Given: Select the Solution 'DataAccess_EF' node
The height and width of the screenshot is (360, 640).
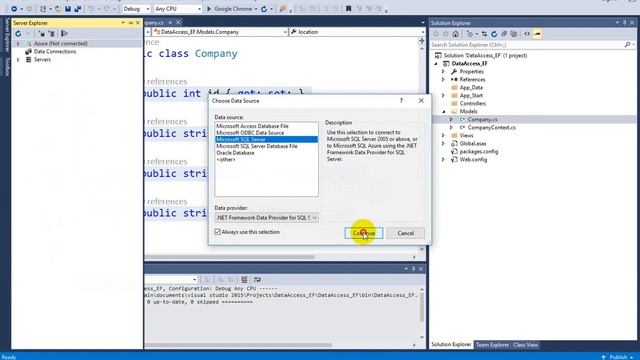Looking at the screenshot, I should (485, 56).
